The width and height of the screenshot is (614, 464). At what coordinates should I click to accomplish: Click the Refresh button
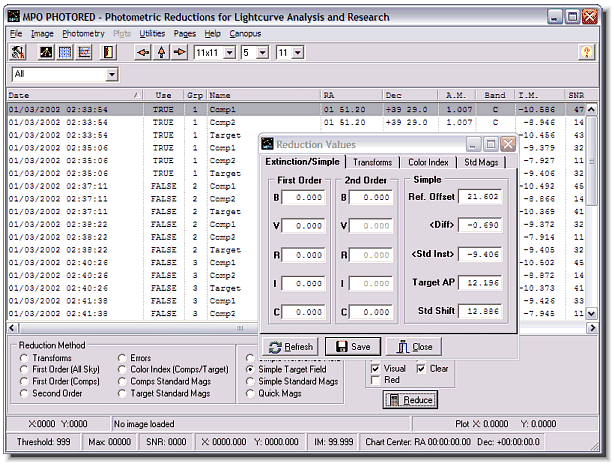point(291,347)
